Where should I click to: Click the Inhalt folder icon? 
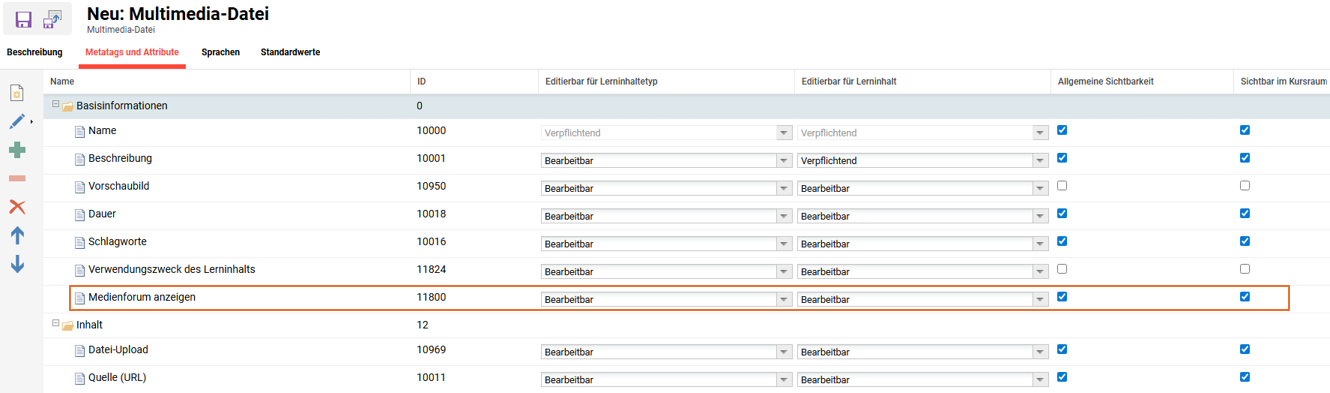pos(68,325)
